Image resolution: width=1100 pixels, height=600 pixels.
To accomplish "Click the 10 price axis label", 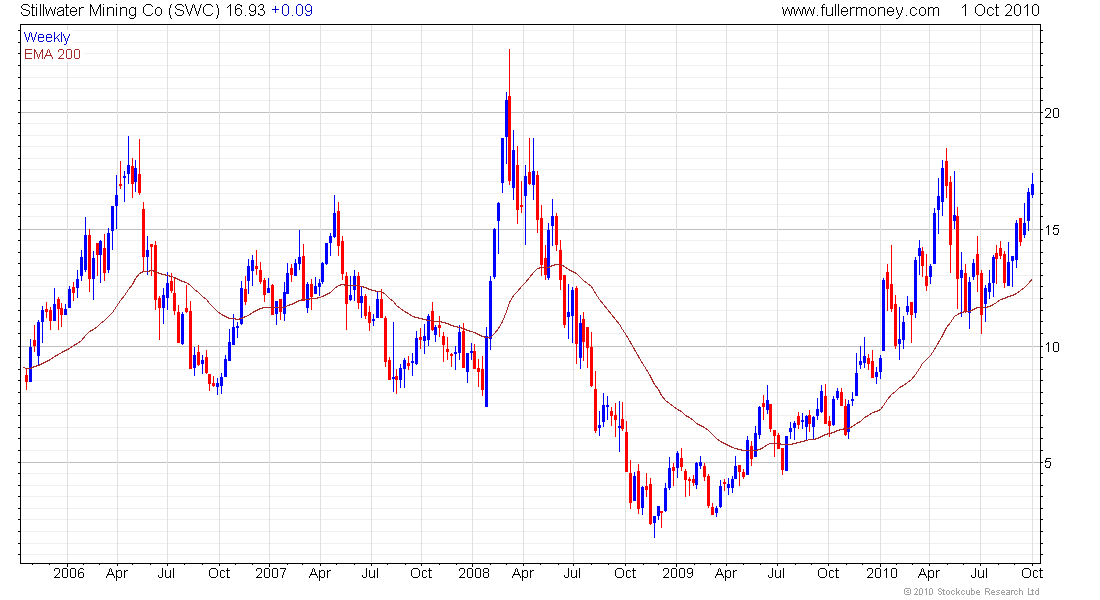I will [x=1052, y=347].
